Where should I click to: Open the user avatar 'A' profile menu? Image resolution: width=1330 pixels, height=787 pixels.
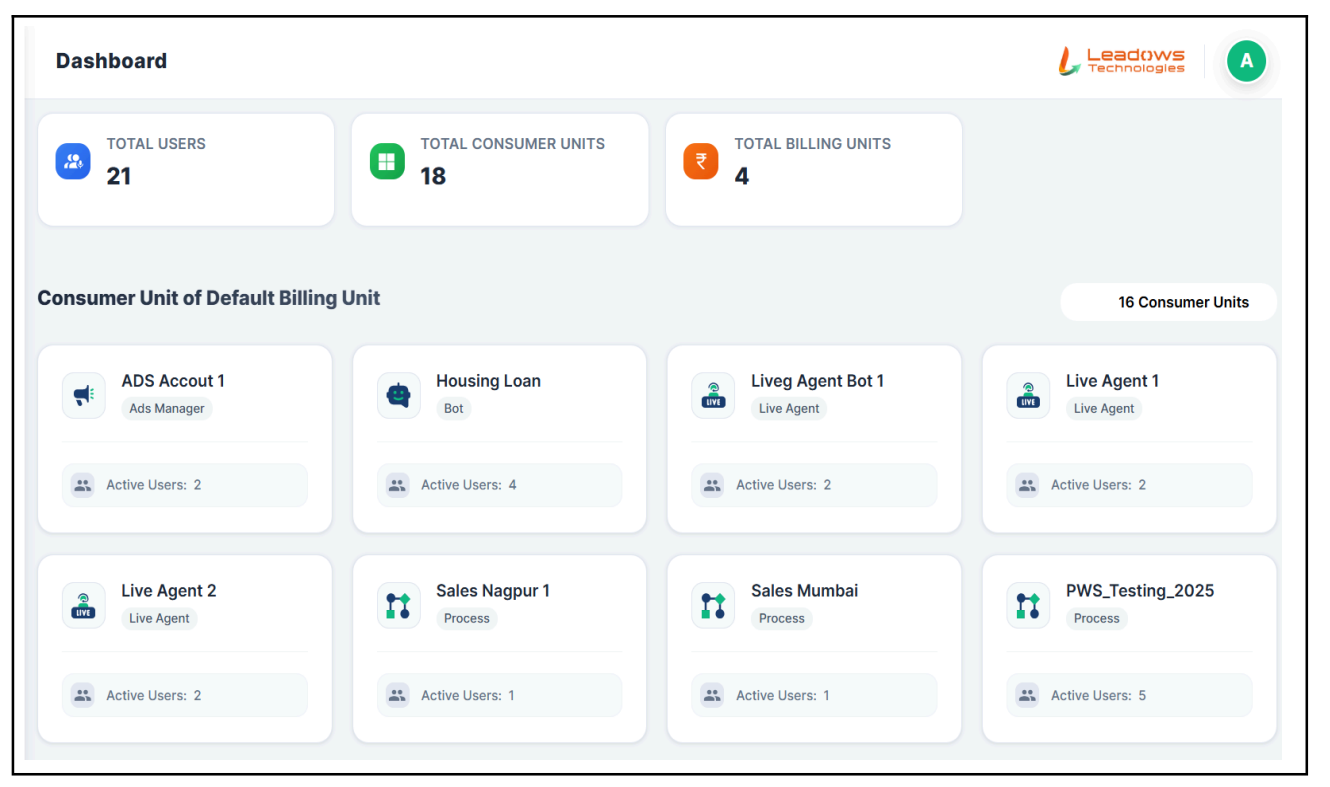tap(1246, 61)
